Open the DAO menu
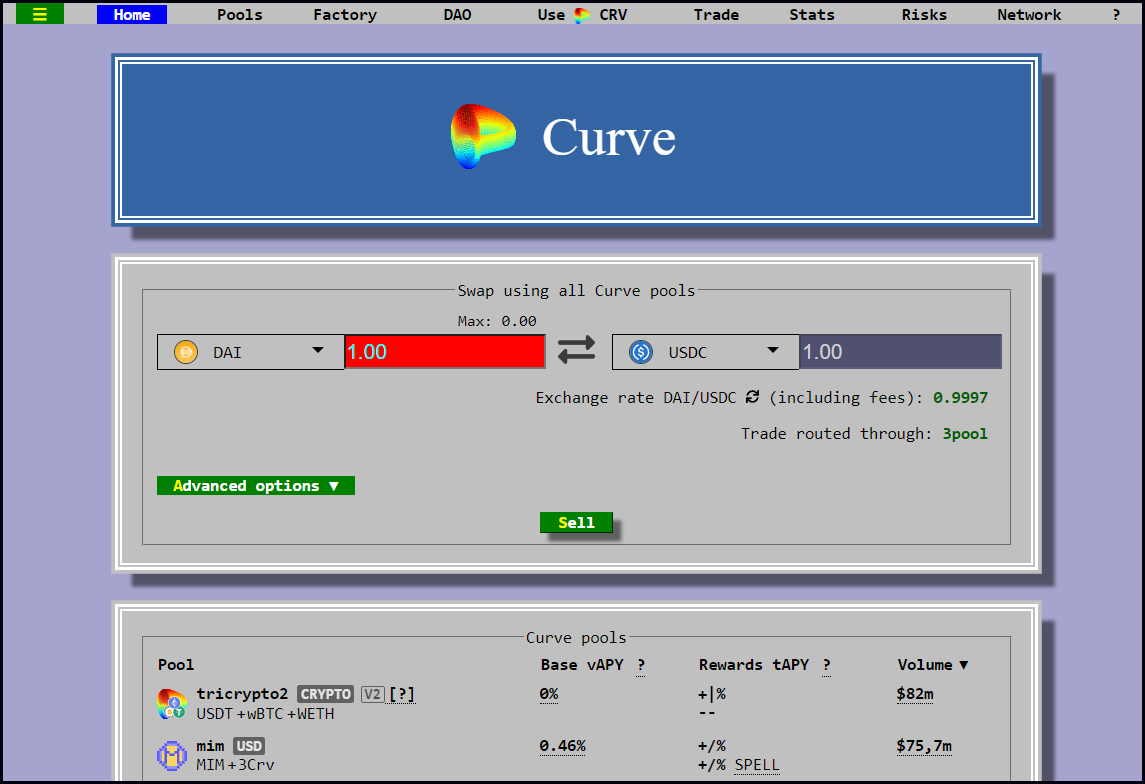 [x=457, y=15]
